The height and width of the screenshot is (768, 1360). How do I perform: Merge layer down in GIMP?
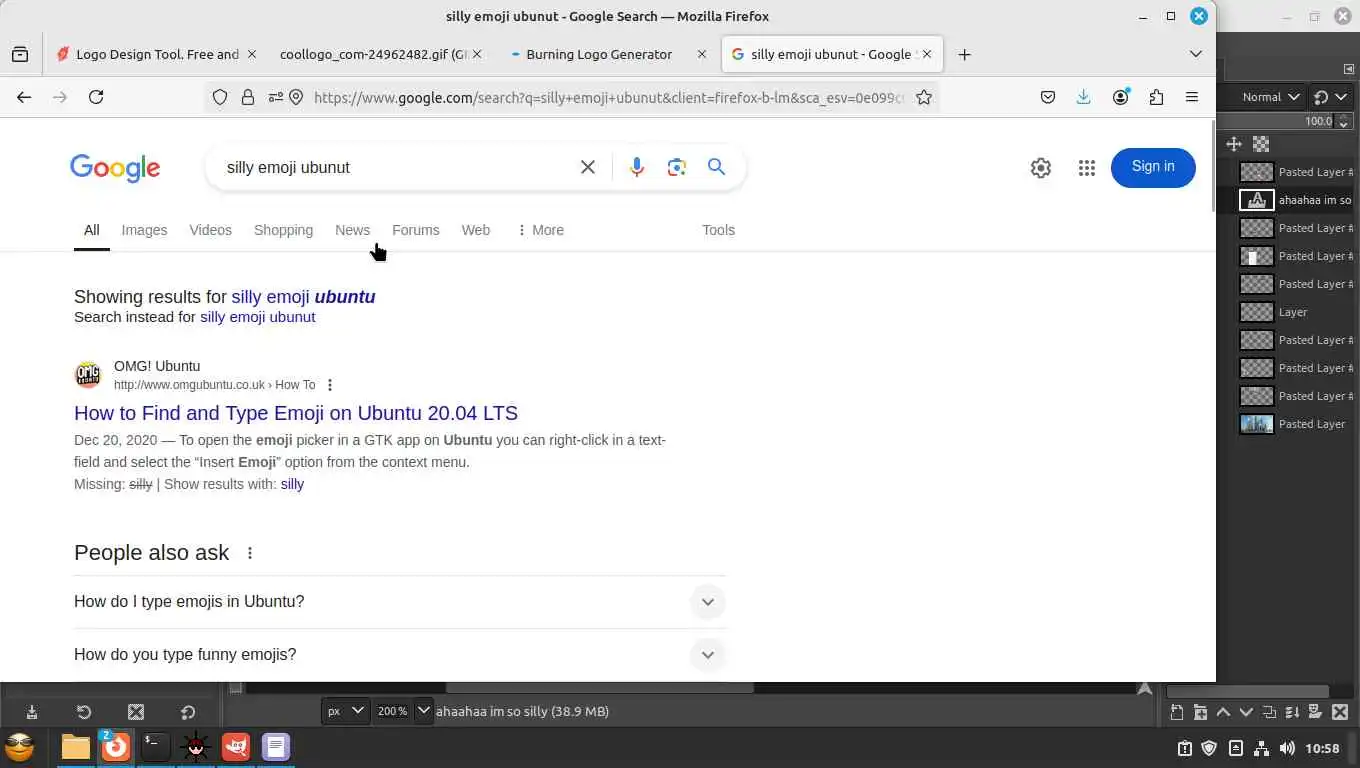(1292, 712)
